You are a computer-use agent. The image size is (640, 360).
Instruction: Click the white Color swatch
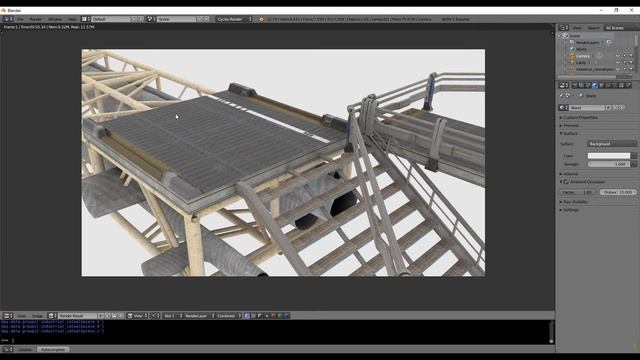(609, 156)
